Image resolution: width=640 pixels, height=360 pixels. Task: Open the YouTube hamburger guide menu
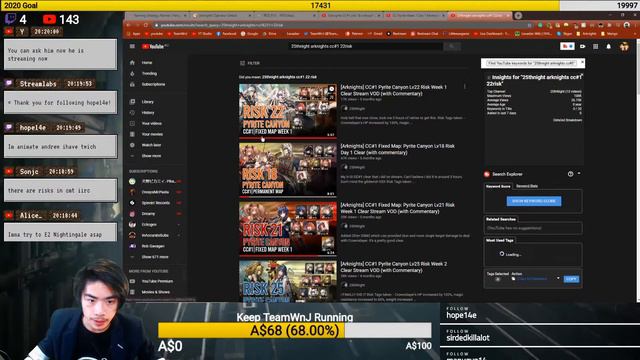point(132,47)
